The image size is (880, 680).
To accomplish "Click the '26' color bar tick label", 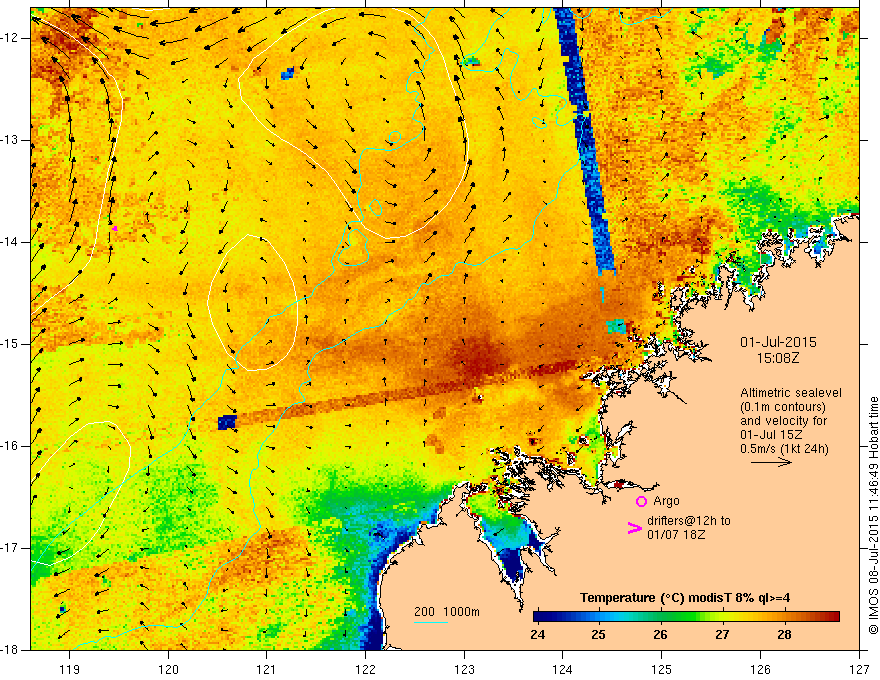I will (x=660, y=635).
